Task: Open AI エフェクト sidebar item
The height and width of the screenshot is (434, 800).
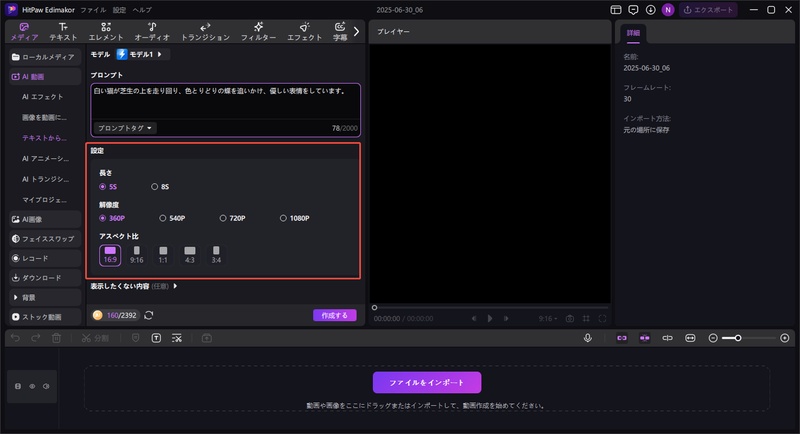Action: pos(43,97)
